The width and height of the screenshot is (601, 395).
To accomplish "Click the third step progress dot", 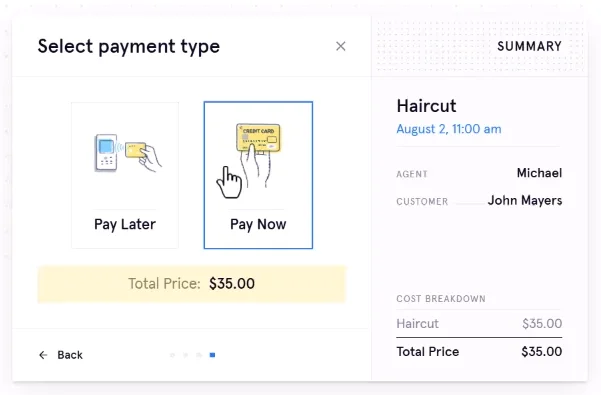I will tap(199, 355).
